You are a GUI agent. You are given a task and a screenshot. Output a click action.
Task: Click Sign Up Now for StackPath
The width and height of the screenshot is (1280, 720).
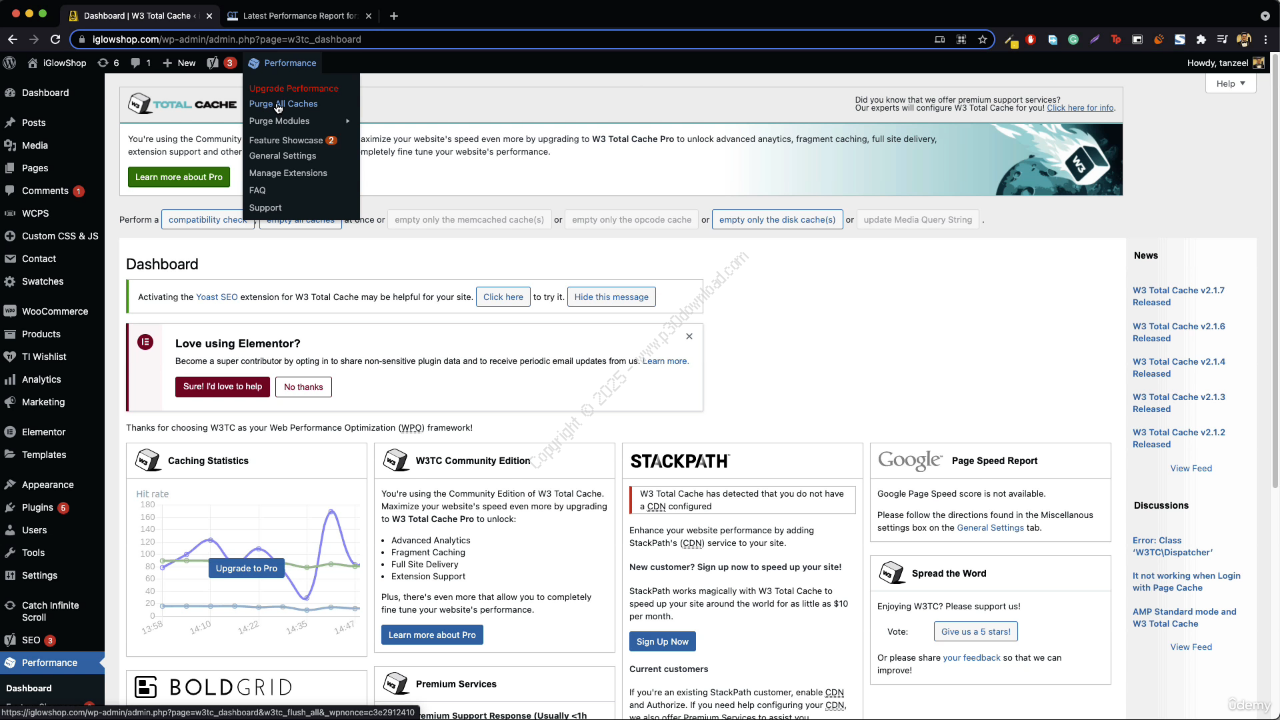point(662,642)
